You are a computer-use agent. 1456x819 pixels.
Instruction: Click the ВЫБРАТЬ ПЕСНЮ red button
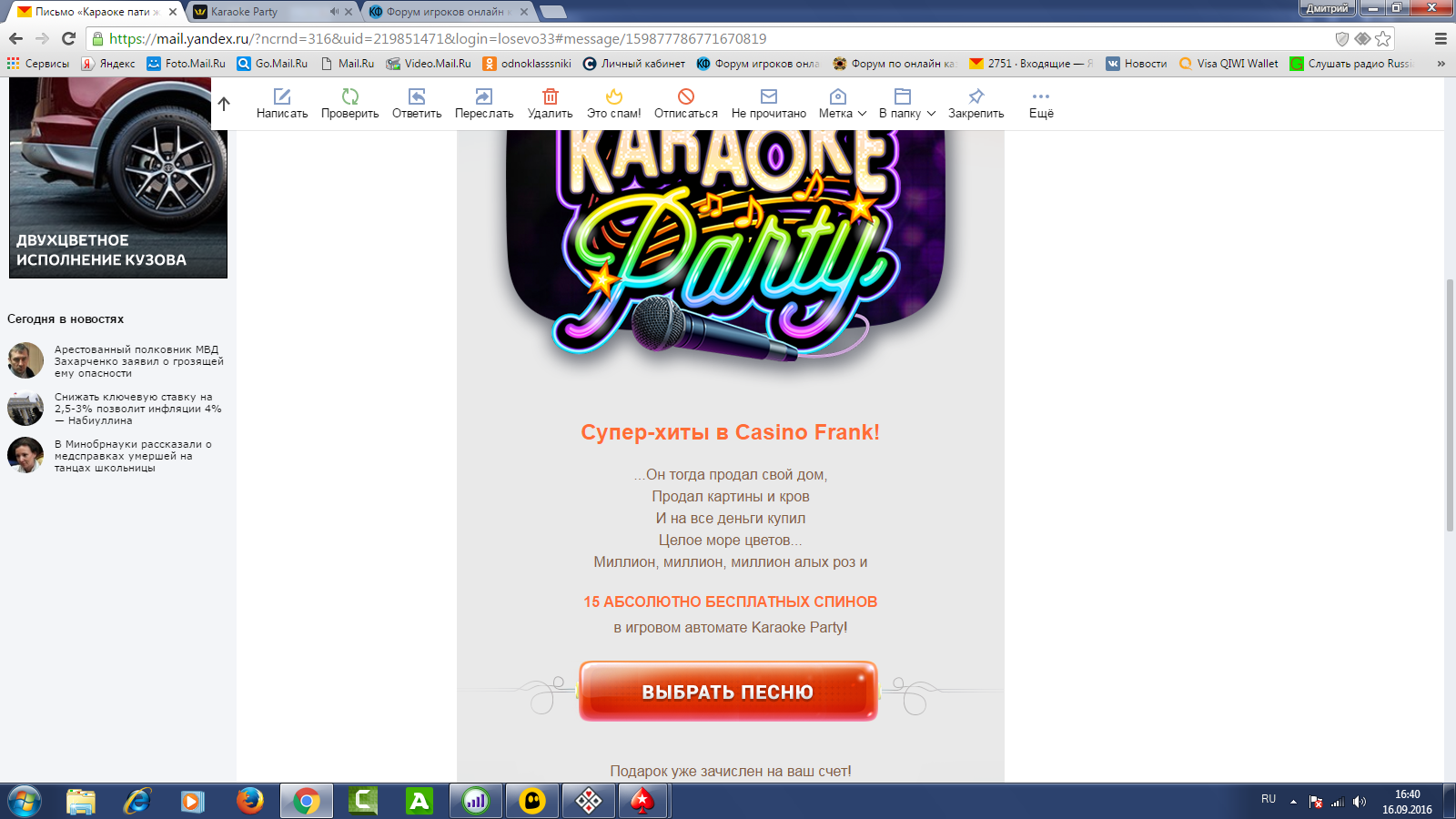coord(728,692)
